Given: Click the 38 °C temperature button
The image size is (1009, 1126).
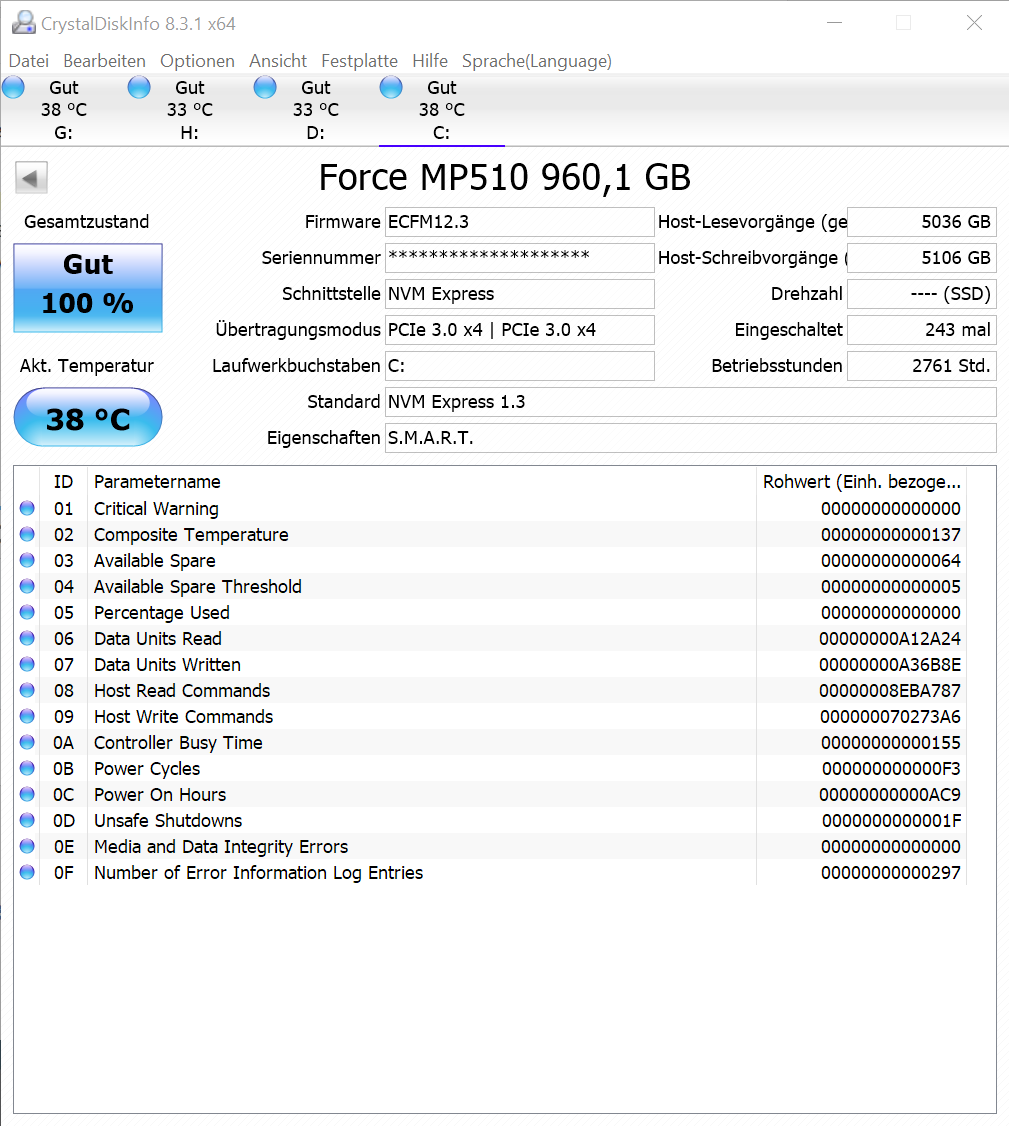Looking at the screenshot, I should tap(88, 417).
